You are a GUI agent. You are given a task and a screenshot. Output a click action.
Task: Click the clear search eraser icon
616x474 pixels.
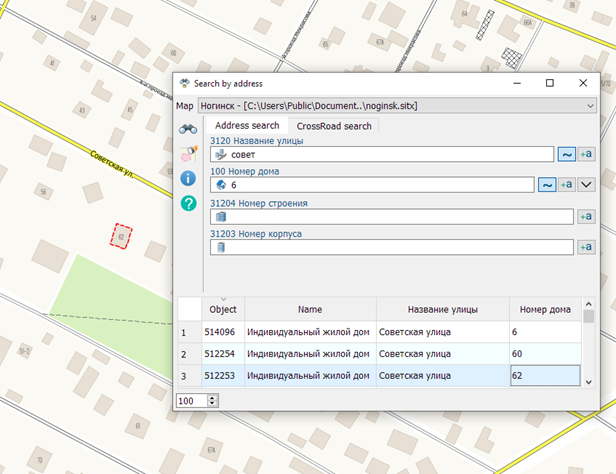click(x=187, y=154)
